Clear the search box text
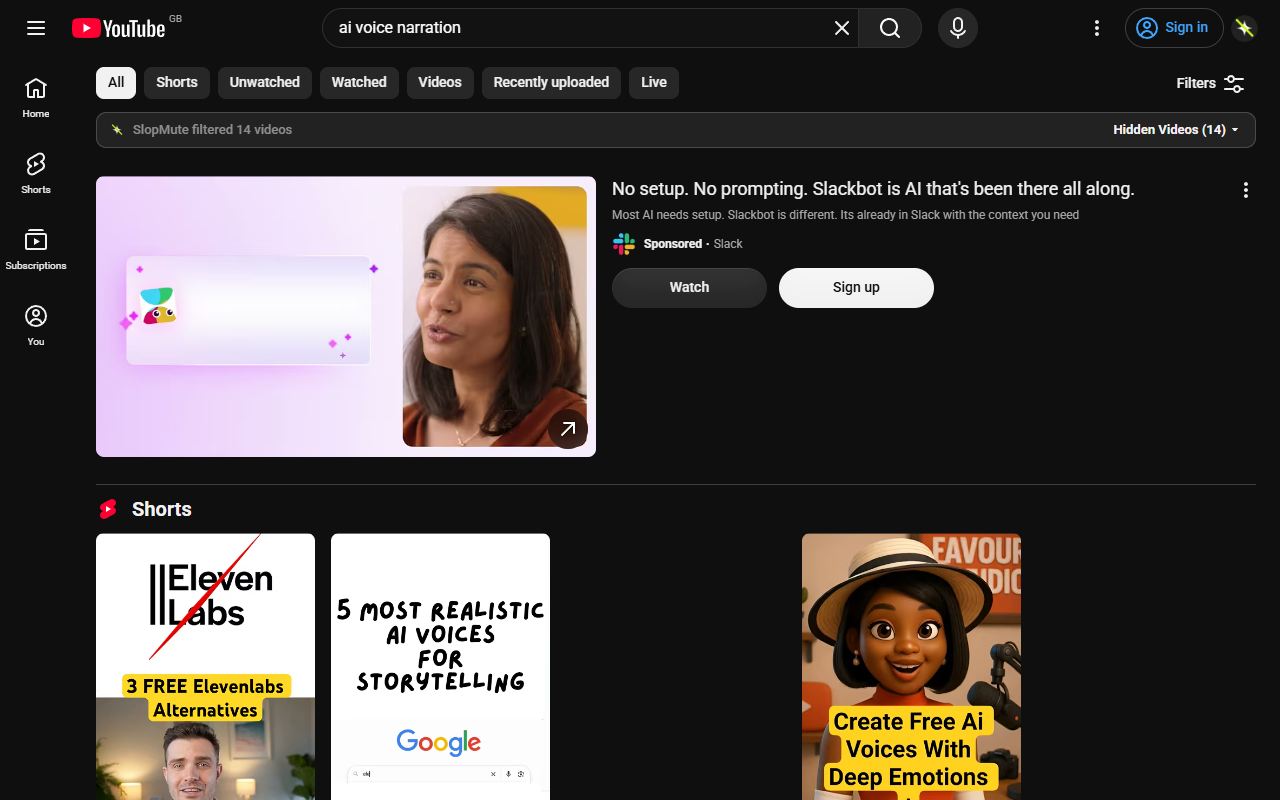This screenshot has height=800, width=1280. coord(842,28)
